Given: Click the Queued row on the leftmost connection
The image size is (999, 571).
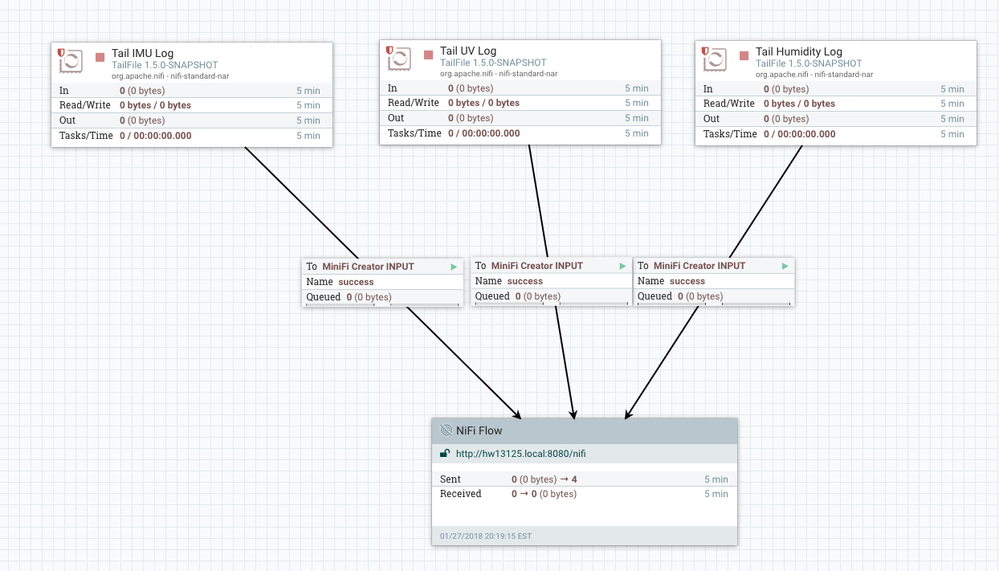Looking at the screenshot, I should [x=382, y=297].
